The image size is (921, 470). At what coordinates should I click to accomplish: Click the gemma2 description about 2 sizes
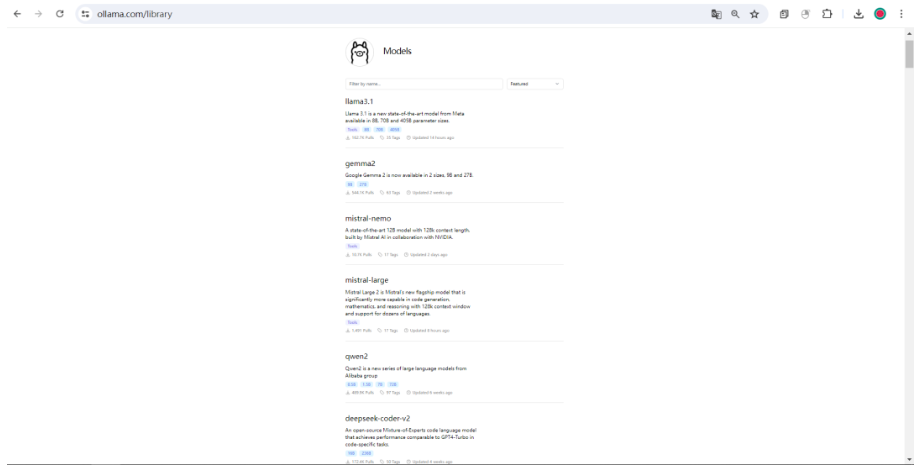409,175
